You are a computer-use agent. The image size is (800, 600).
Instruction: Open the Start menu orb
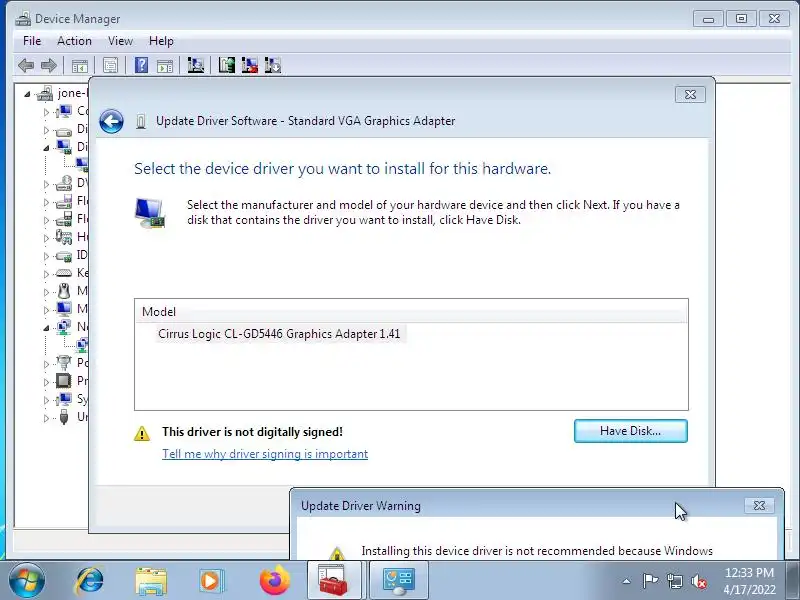pyautogui.click(x=27, y=581)
